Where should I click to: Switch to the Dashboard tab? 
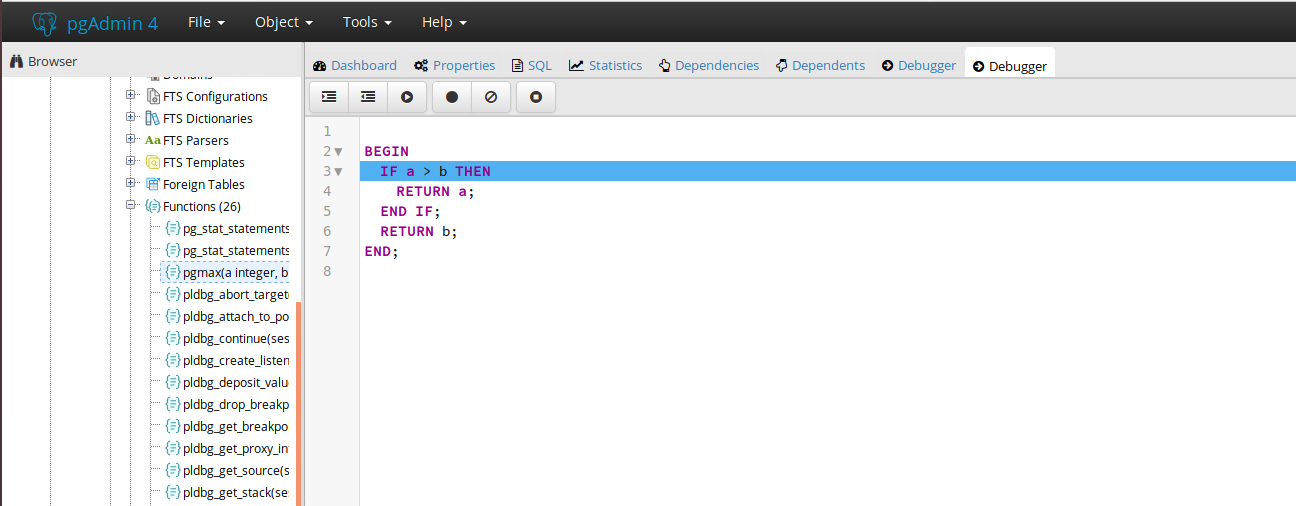pyautogui.click(x=355, y=65)
